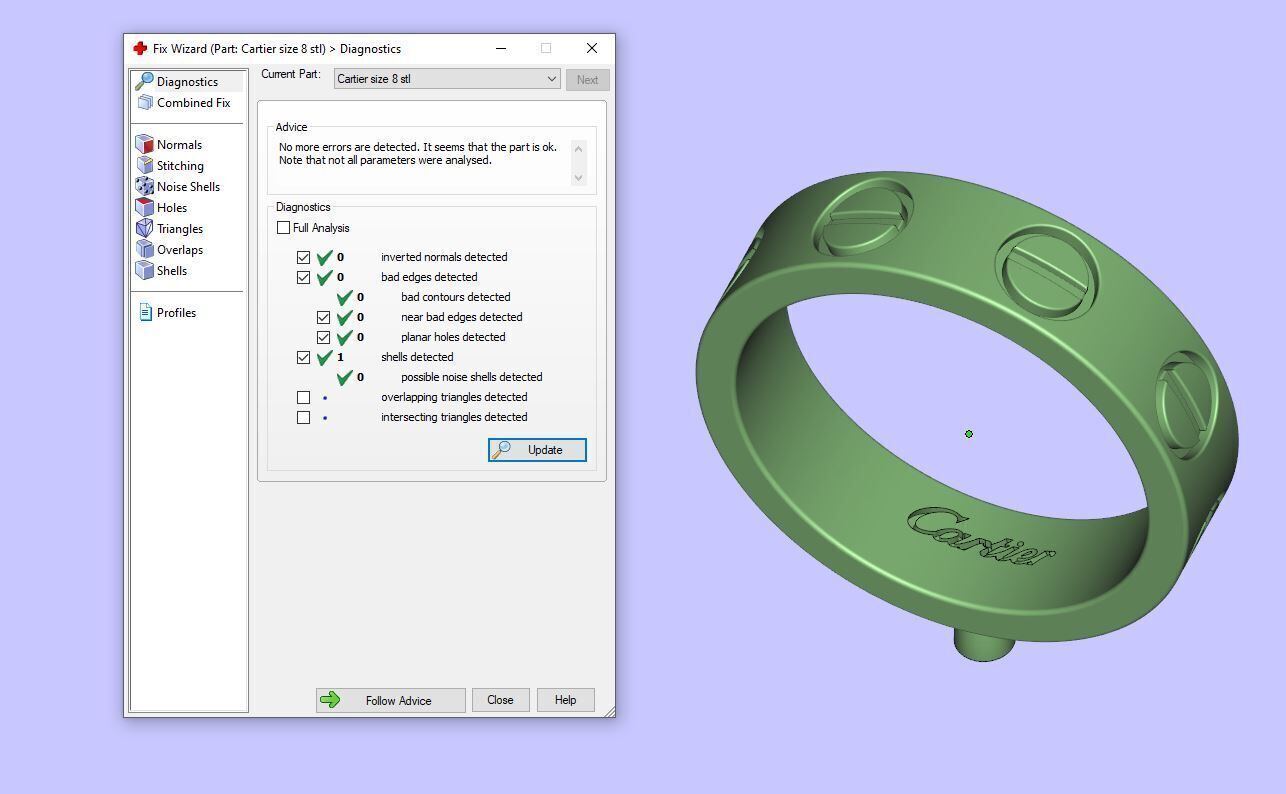
Task: Open the Shells page
Action: [172, 271]
